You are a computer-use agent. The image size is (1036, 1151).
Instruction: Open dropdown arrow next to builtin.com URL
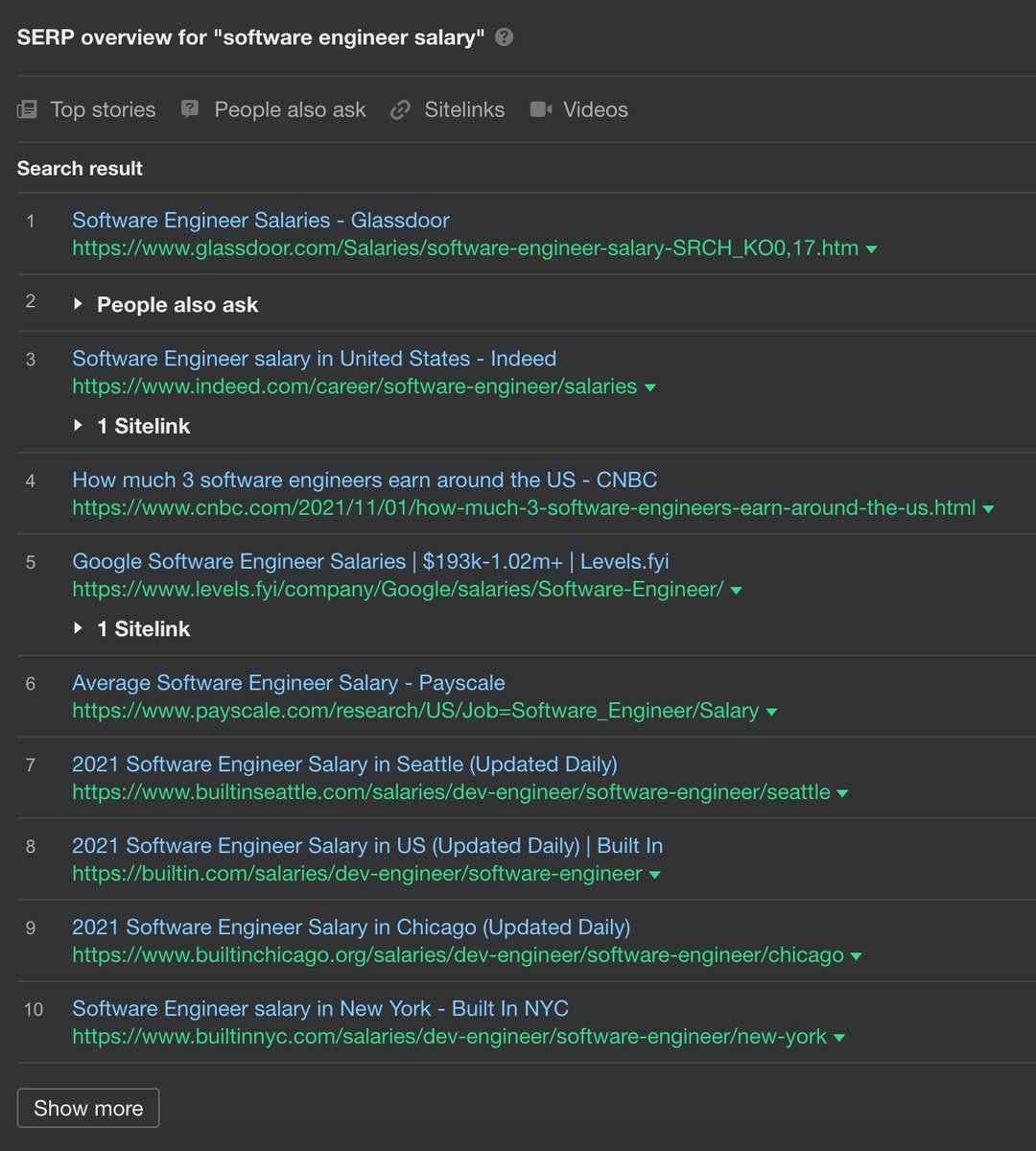tap(654, 876)
